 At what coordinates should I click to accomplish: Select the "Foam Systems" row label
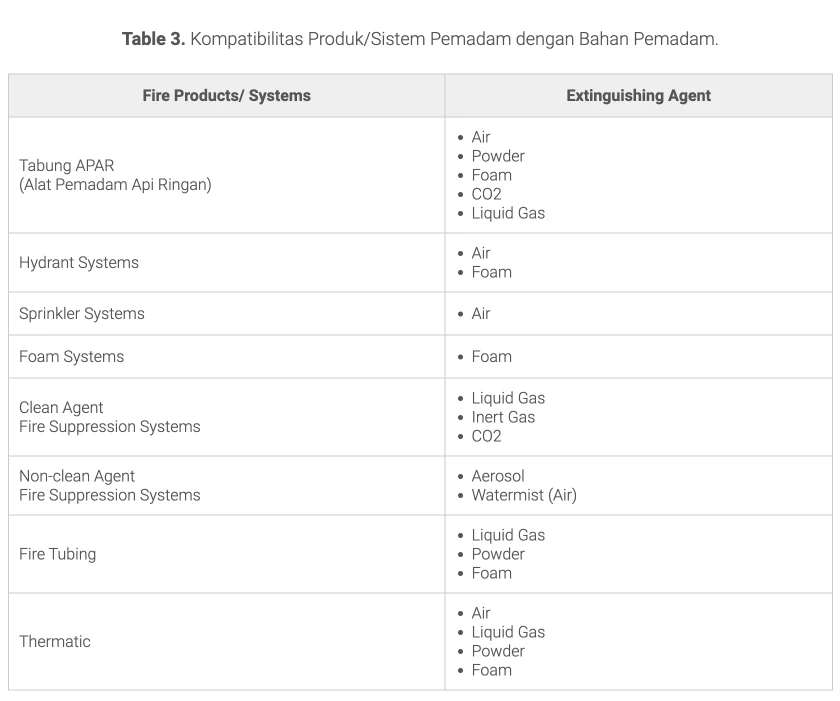(72, 357)
